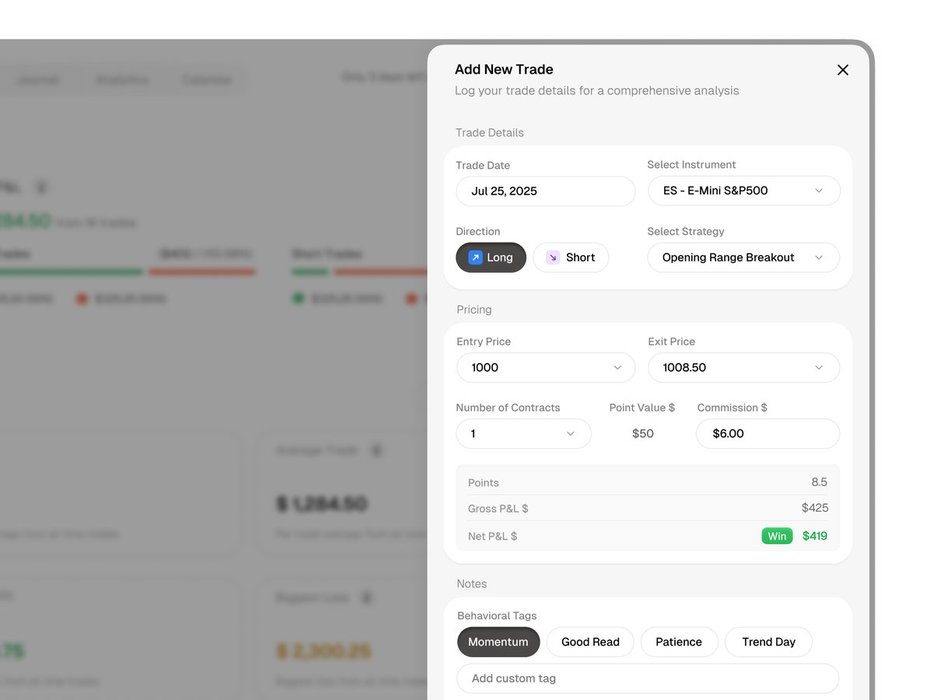Click the "Add New Trade" heading
933x700 pixels.
[x=504, y=69]
